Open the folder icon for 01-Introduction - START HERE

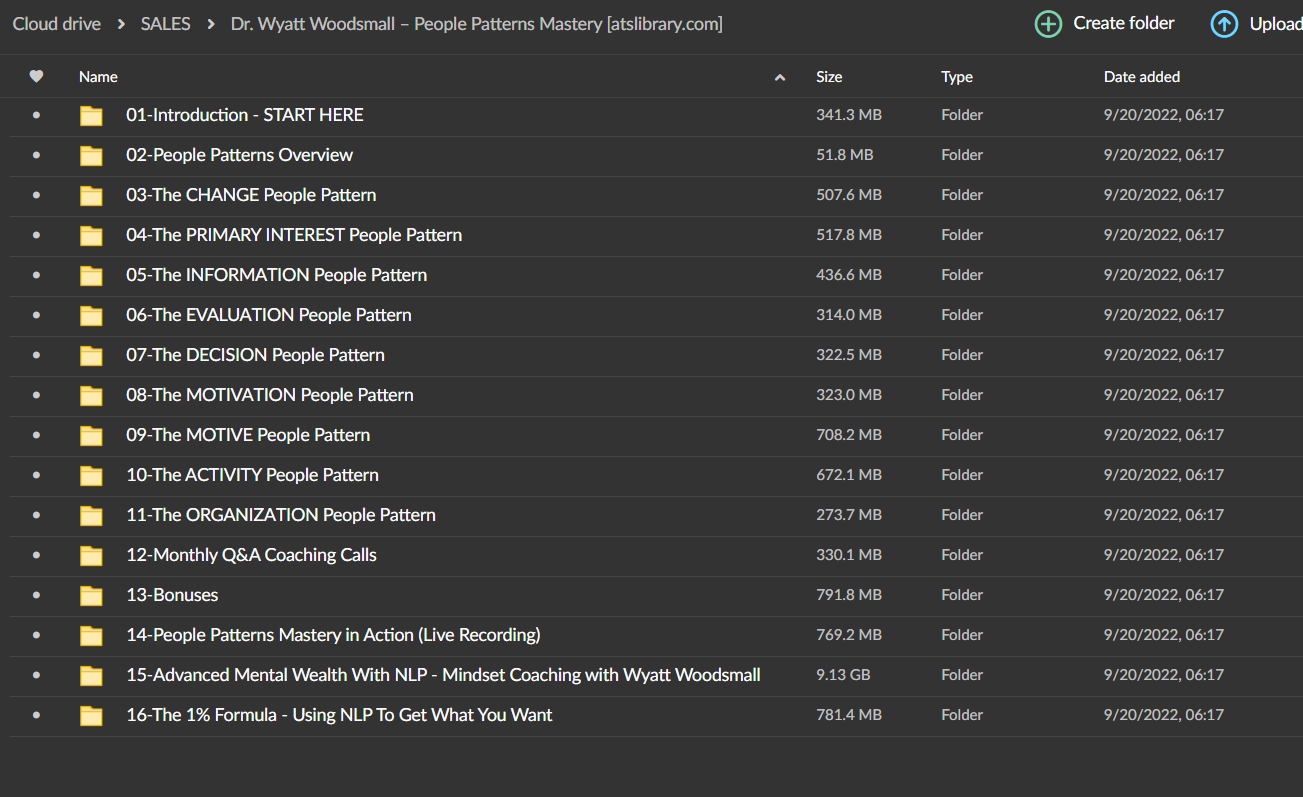click(91, 116)
